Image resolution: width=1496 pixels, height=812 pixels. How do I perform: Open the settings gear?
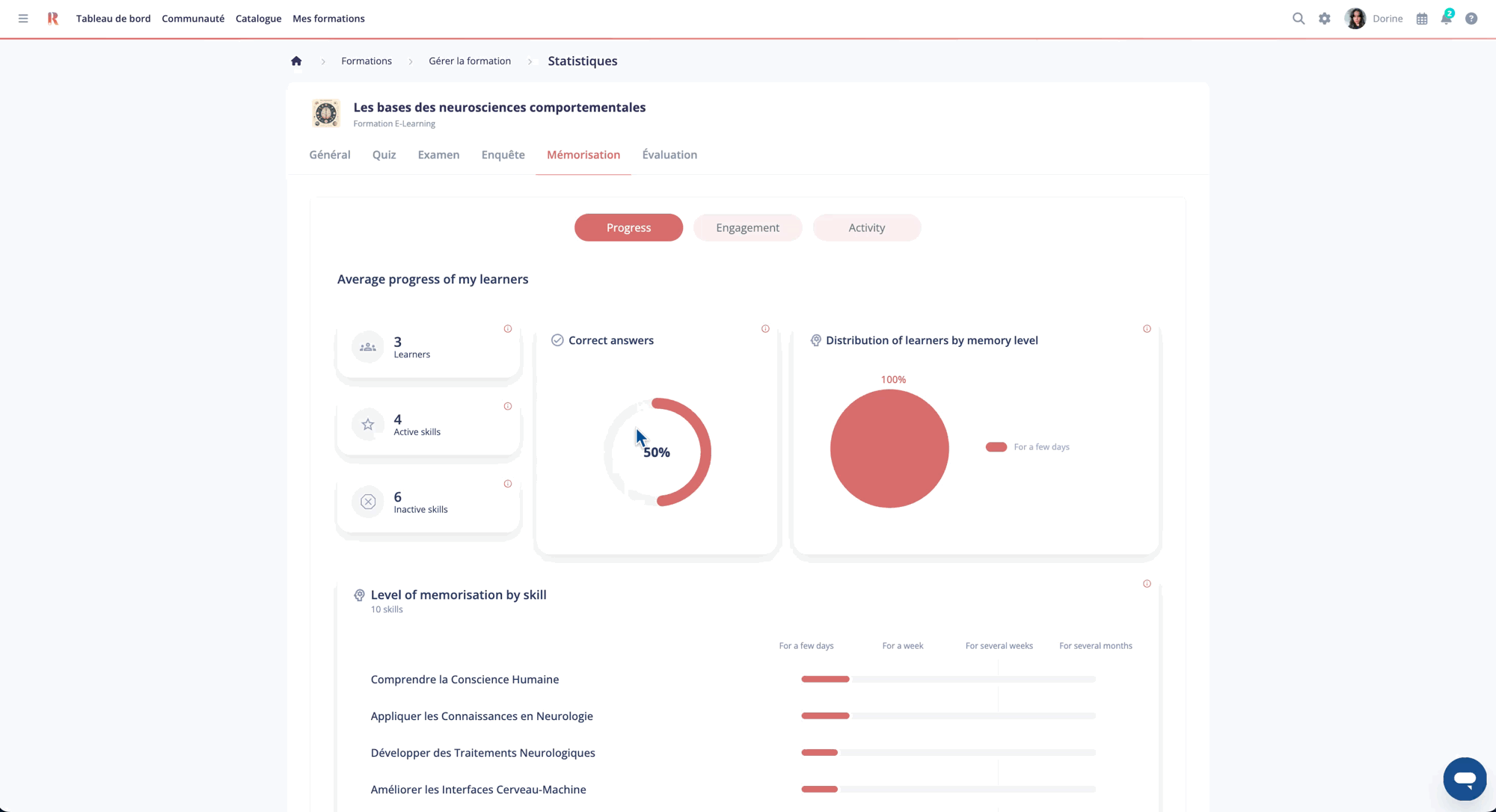[1324, 18]
